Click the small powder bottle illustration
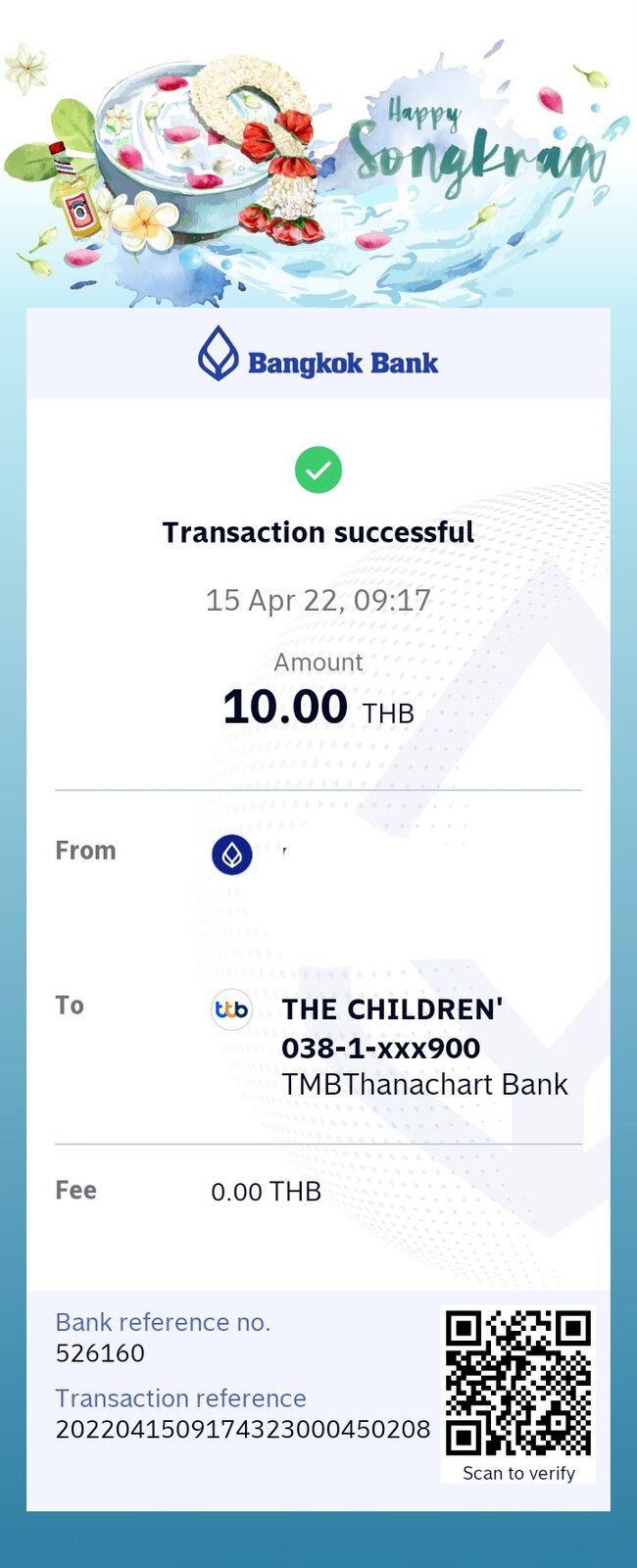The width and height of the screenshot is (637, 1568). coord(74,191)
